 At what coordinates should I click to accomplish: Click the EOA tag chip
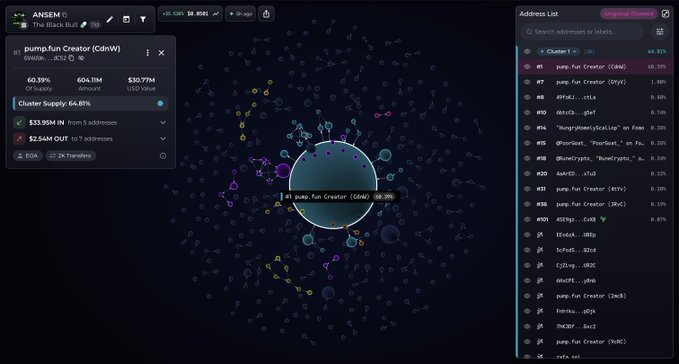pos(28,156)
